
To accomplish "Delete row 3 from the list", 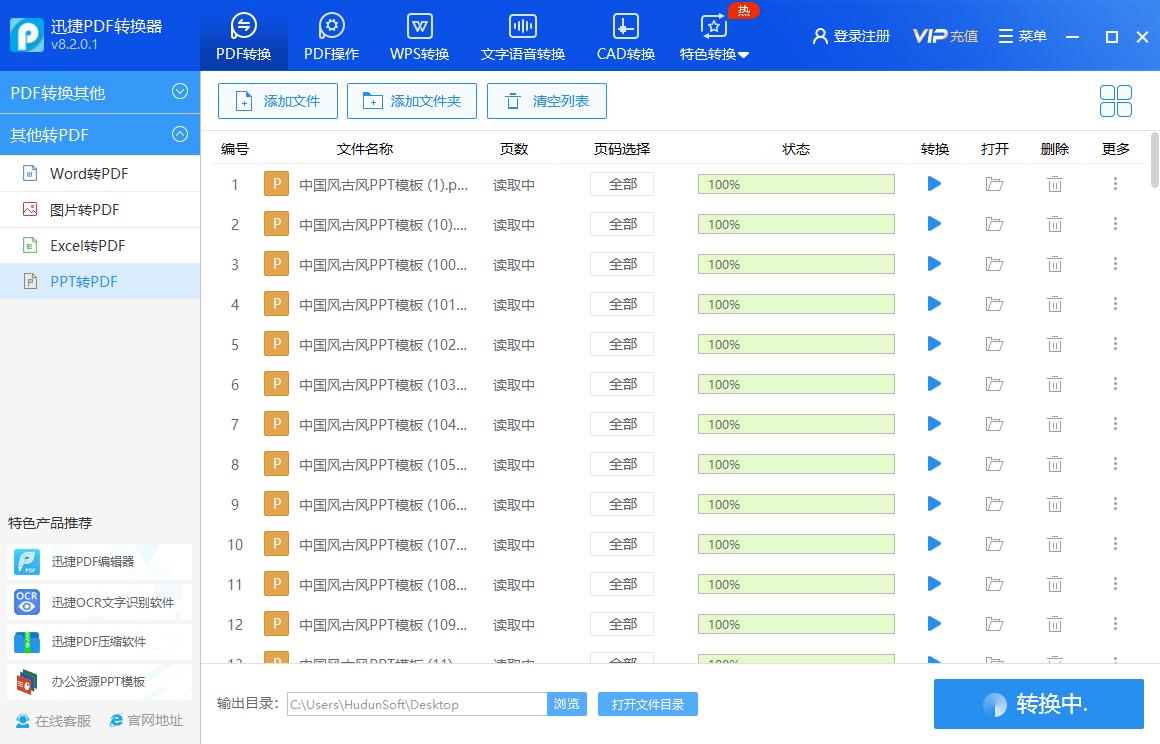I will 1054,264.
